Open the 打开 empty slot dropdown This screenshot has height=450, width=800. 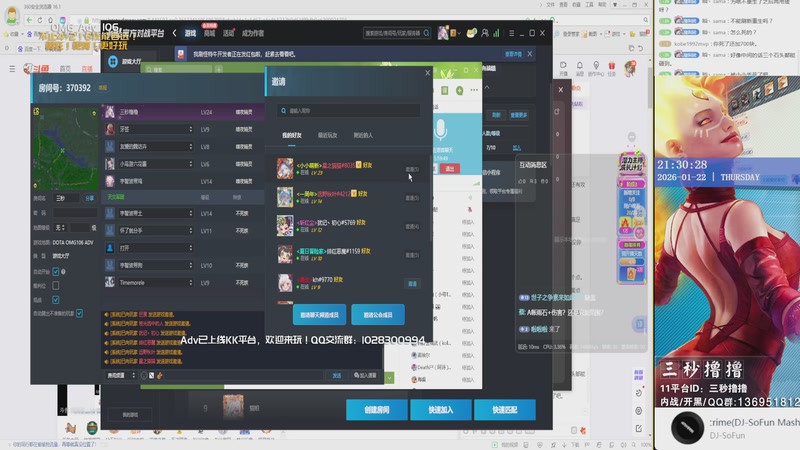[156, 248]
